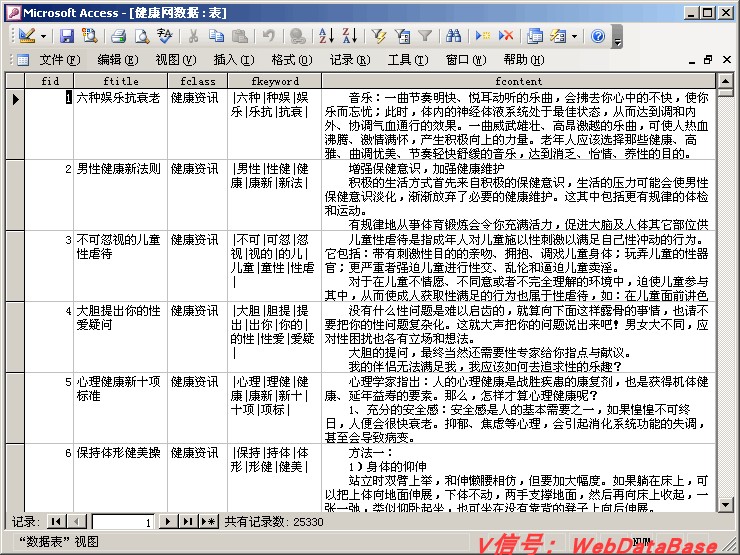Switch to design view with the View icon
This screenshot has width=740, height=555.
[27, 36]
